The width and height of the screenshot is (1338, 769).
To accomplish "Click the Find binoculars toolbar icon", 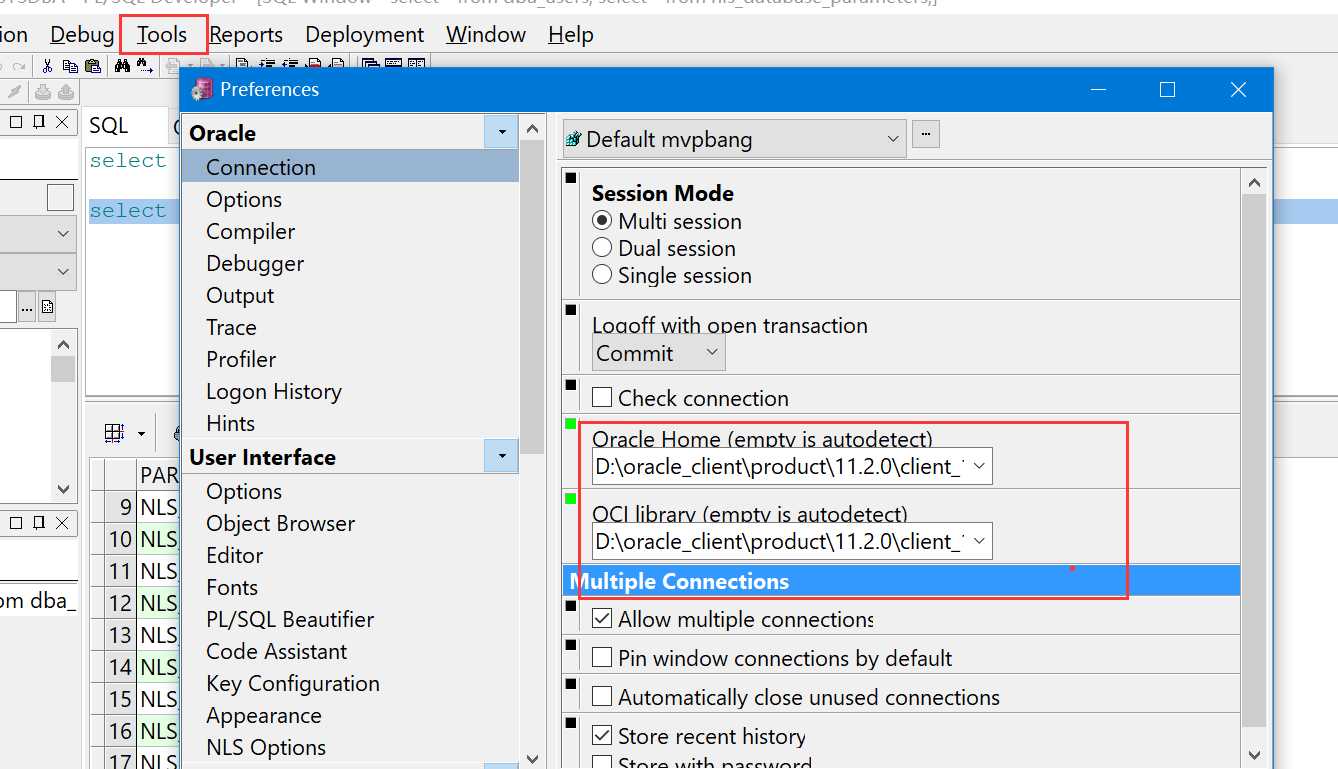I will coord(122,66).
